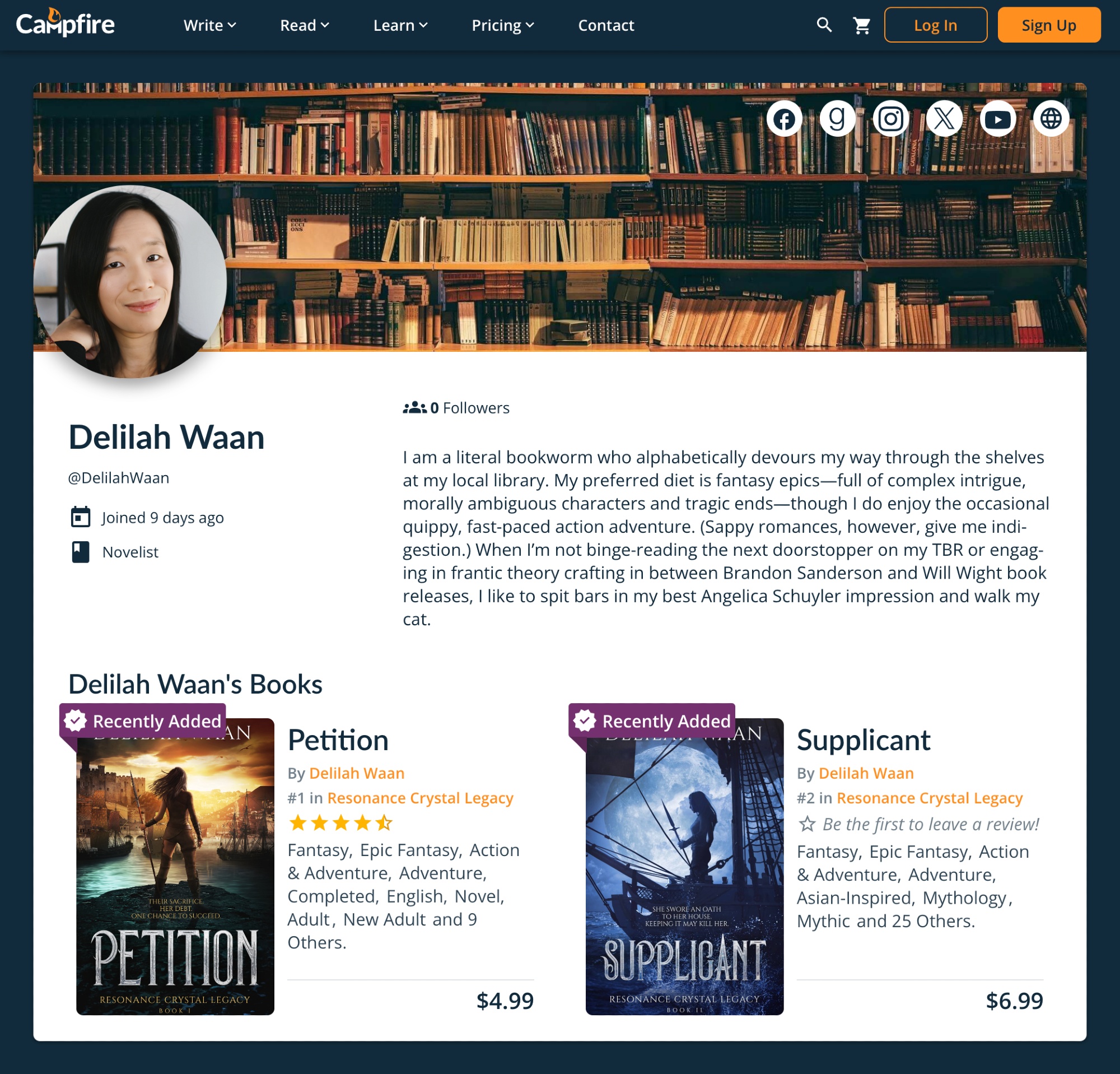Expand the Learn dropdown menu
Screen dimensions: 1120x1074
click(x=400, y=25)
